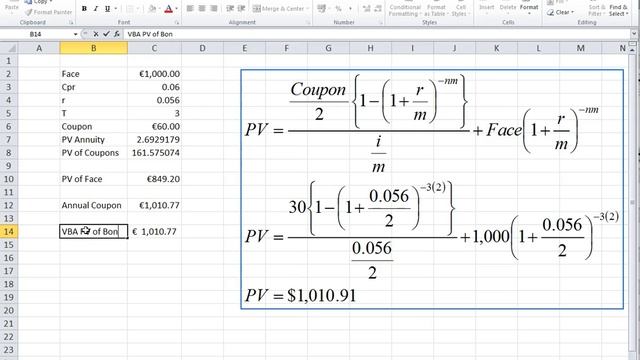640x360 pixels.
Task: Apply the accounting number format
Action: pos(321,8)
